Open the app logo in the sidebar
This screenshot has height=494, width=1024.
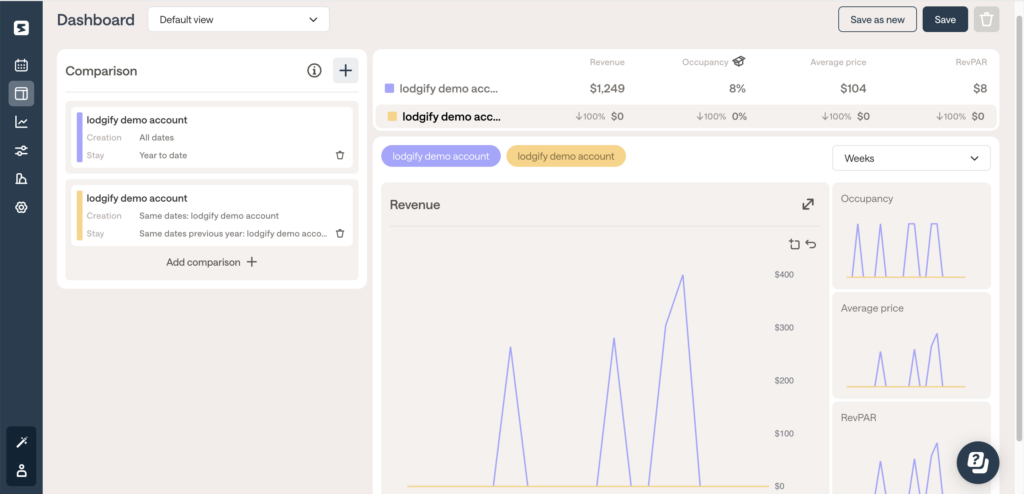pos(22,28)
